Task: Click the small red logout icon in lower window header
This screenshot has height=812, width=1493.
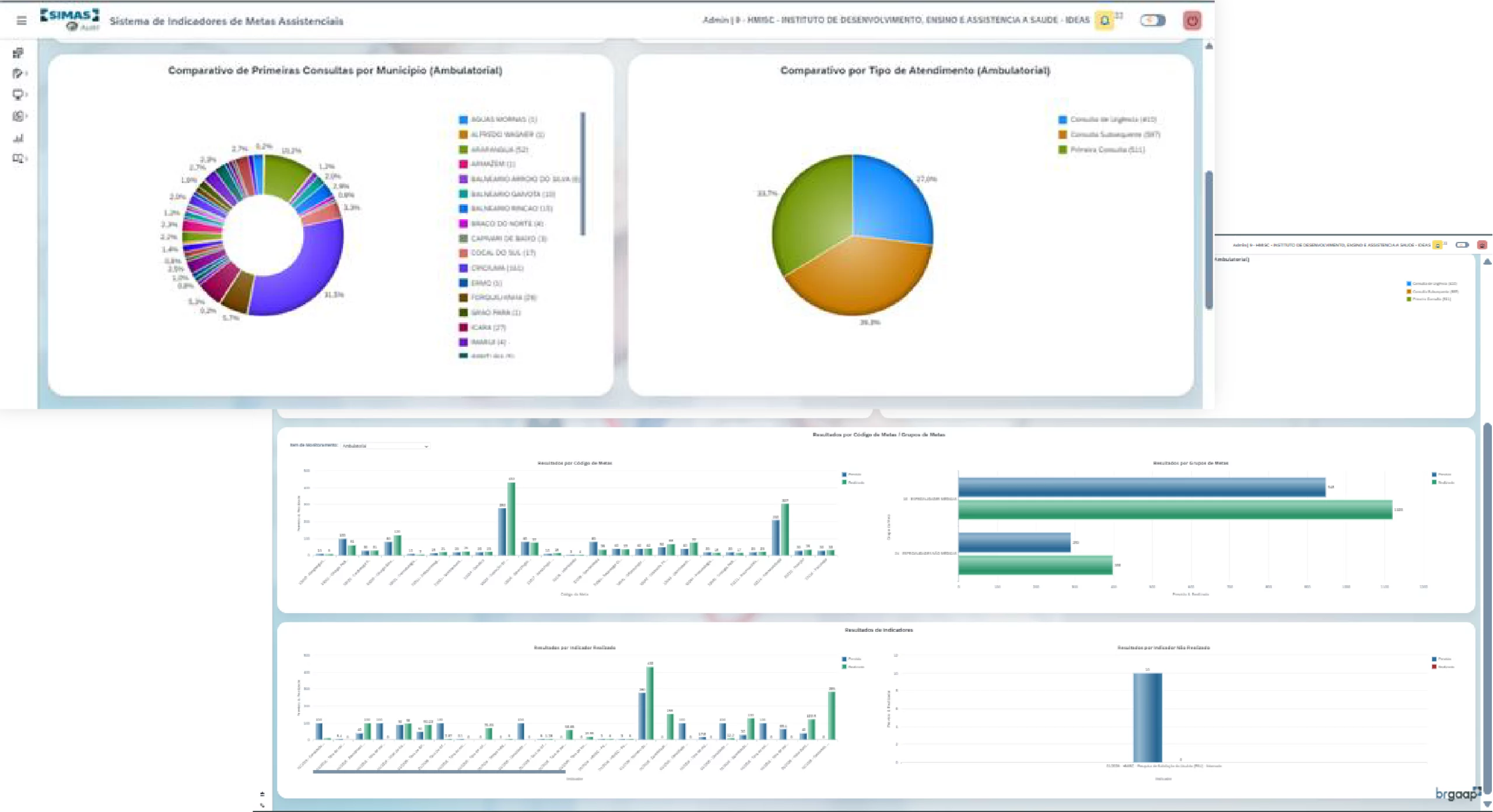Action: tap(1482, 245)
